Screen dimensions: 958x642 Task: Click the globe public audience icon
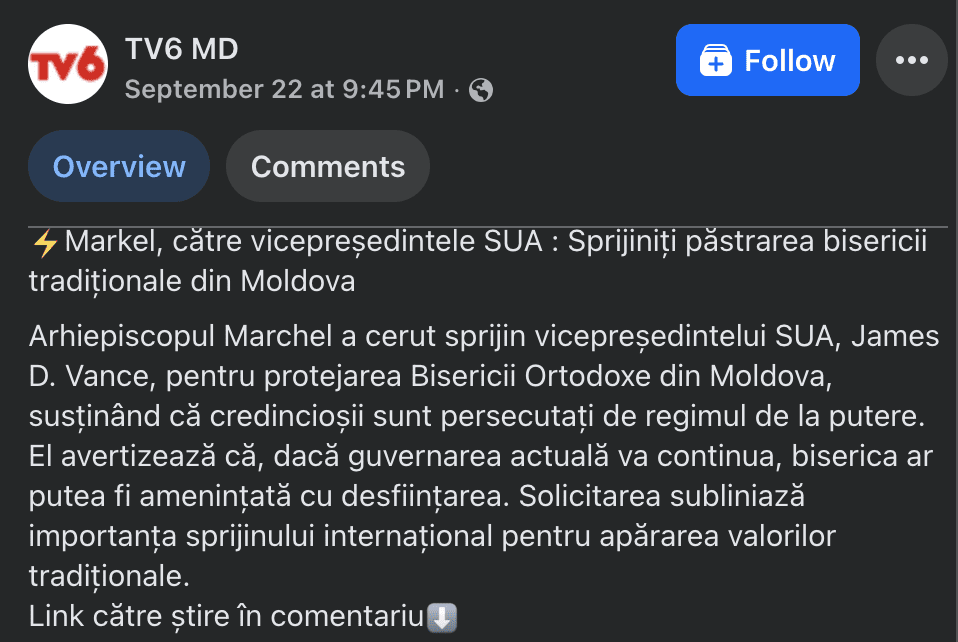tap(481, 90)
